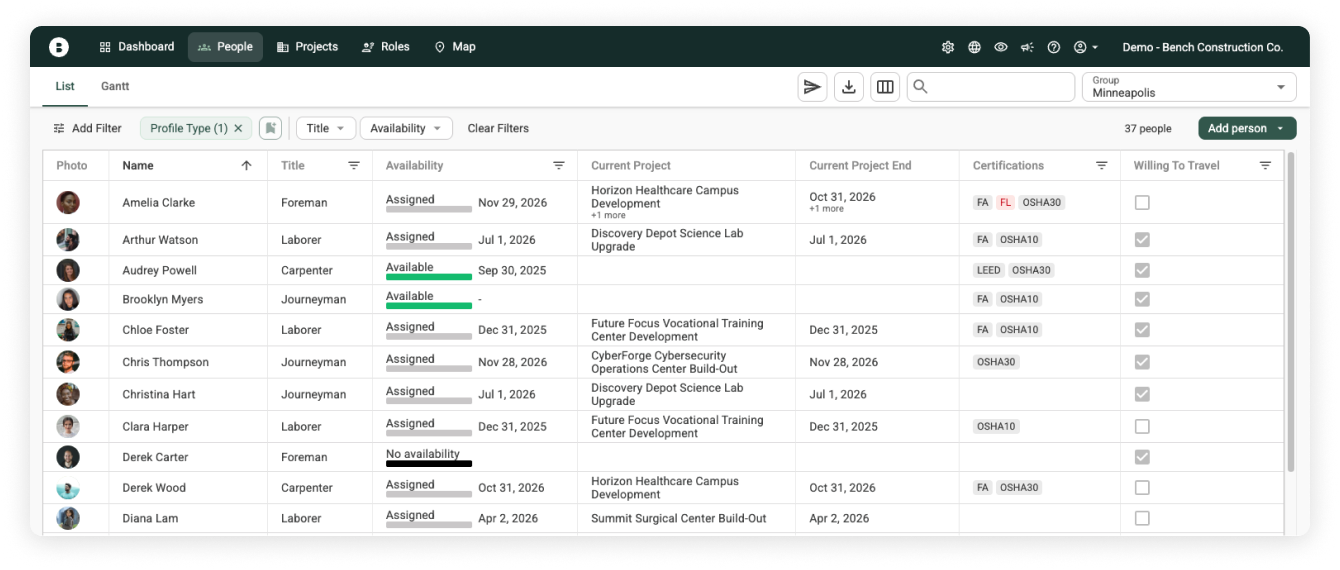The height and width of the screenshot is (570, 1340).
Task: Check Willing To Travel for Amelia Clarke
Action: pos(1142,203)
